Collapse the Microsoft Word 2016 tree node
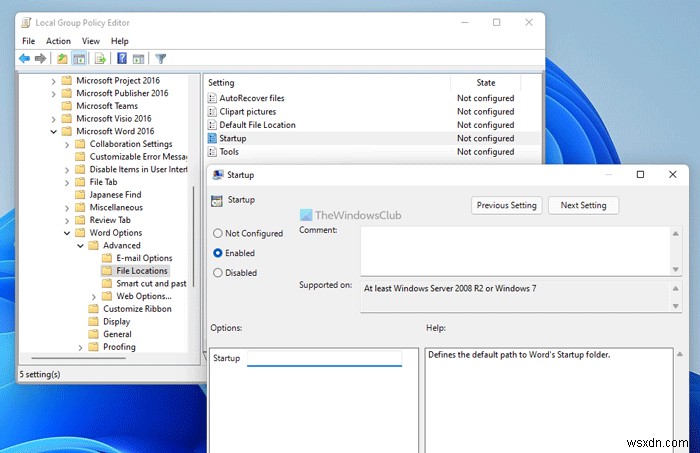This screenshot has width=700, height=453. 53,131
